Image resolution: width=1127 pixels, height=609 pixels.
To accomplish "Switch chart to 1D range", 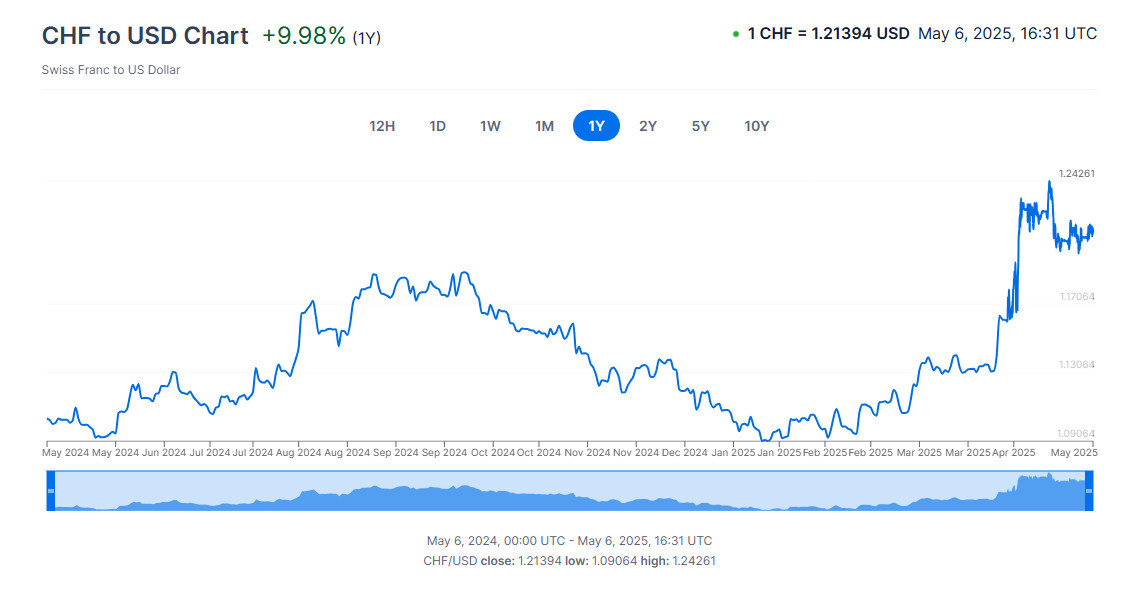I will 437,126.
